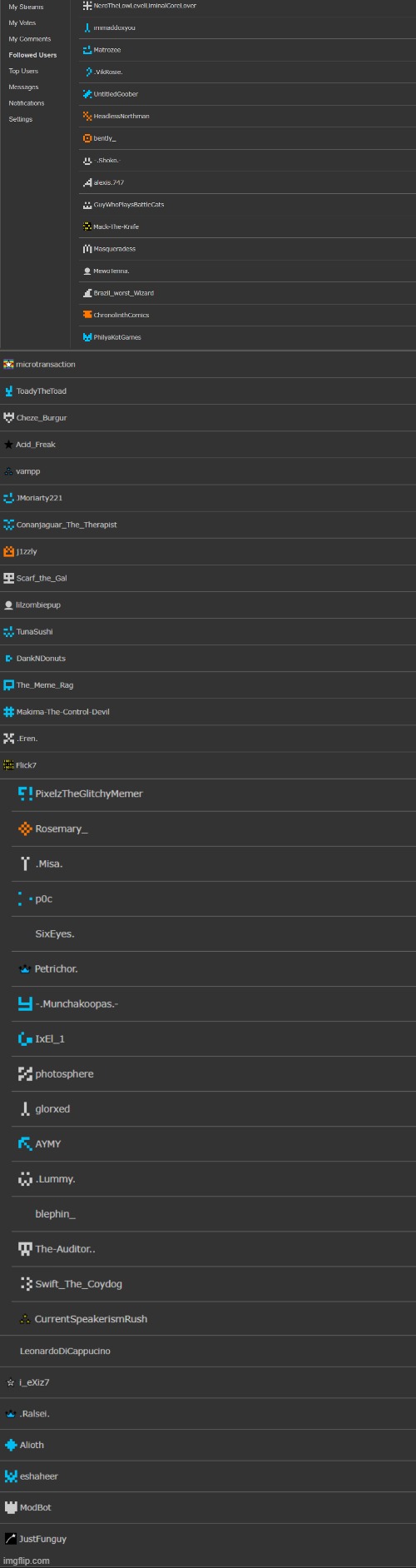This screenshot has width=416, height=1568.
Task: Open My Votes in sidebar
Action: (x=22, y=22)
